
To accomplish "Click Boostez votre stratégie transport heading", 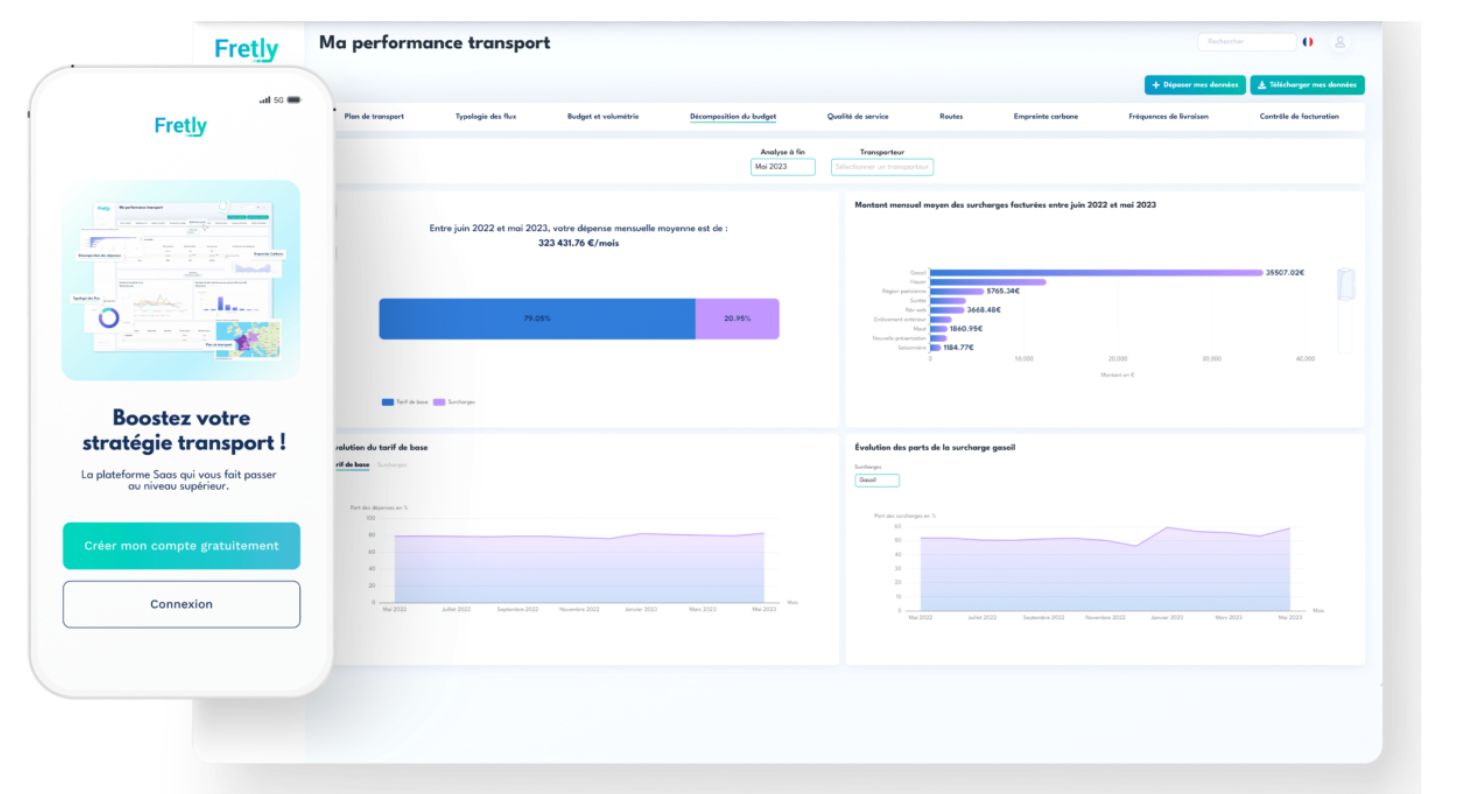I will [181, 430].
